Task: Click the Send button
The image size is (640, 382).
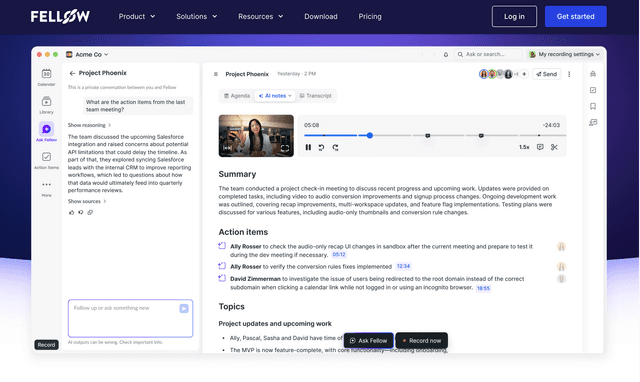Action: 547,74
